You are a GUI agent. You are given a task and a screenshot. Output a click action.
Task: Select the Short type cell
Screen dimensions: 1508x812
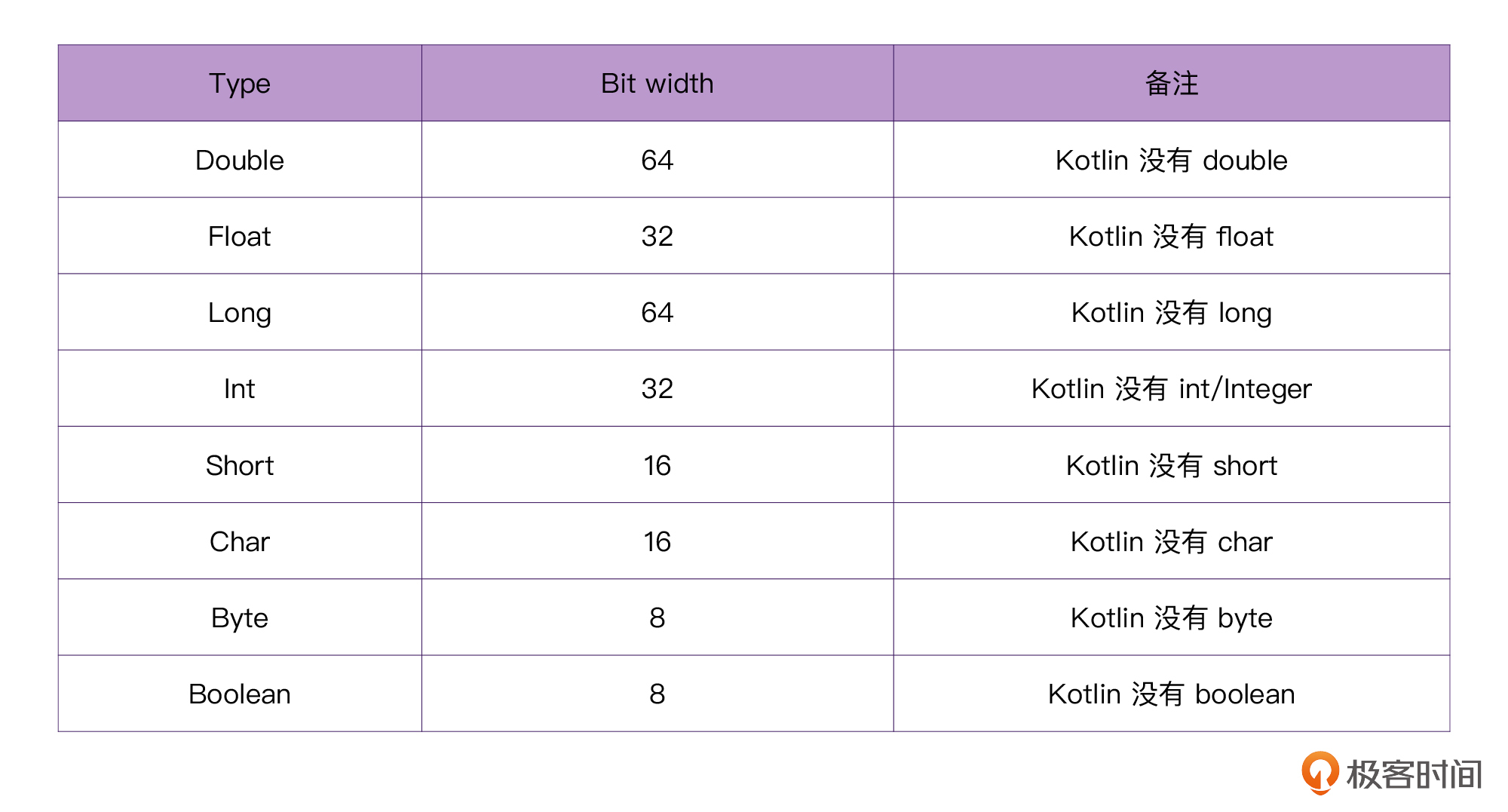240,466
